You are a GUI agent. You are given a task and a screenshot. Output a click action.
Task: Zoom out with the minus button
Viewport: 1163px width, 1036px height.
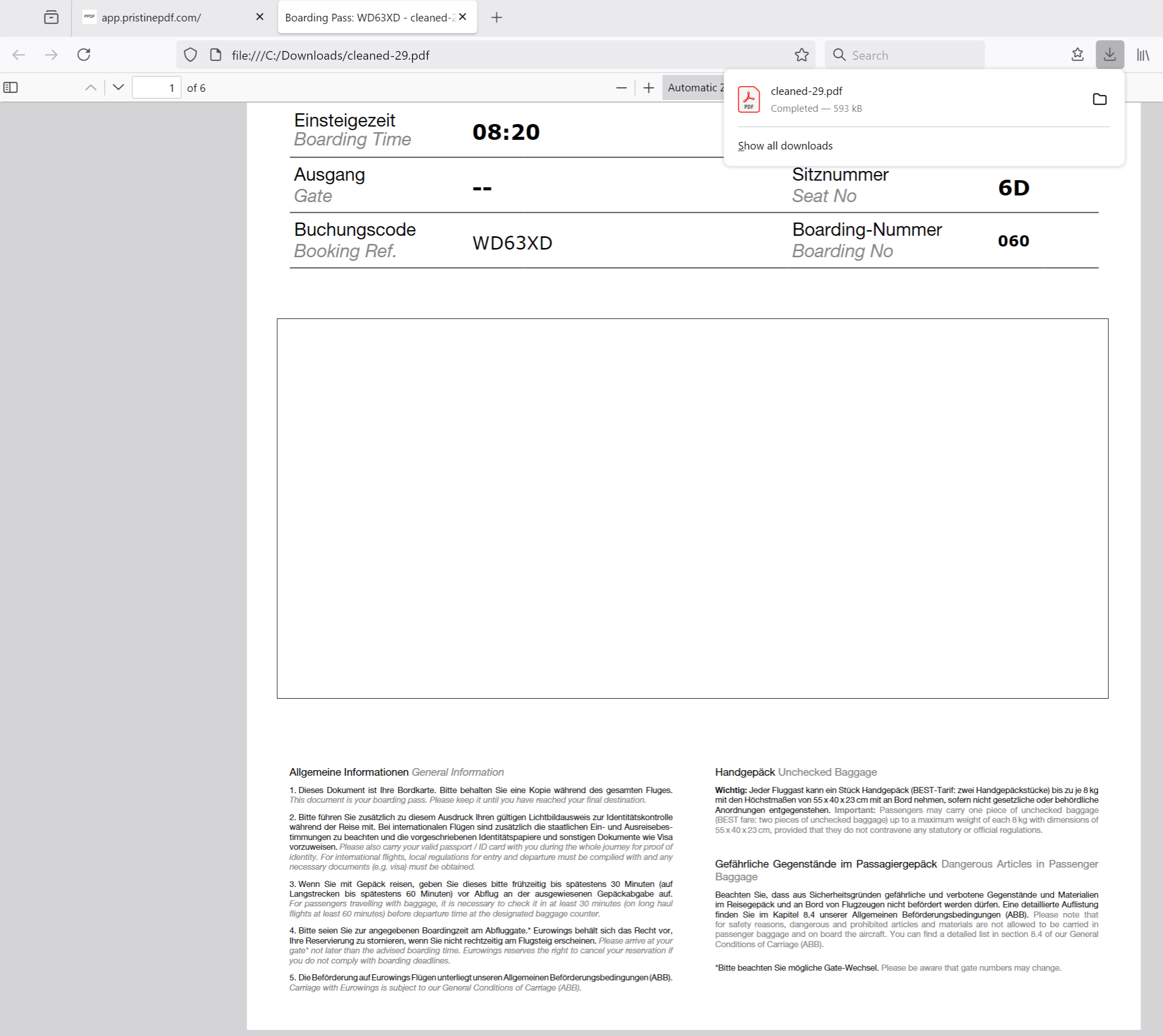[621, 87]
